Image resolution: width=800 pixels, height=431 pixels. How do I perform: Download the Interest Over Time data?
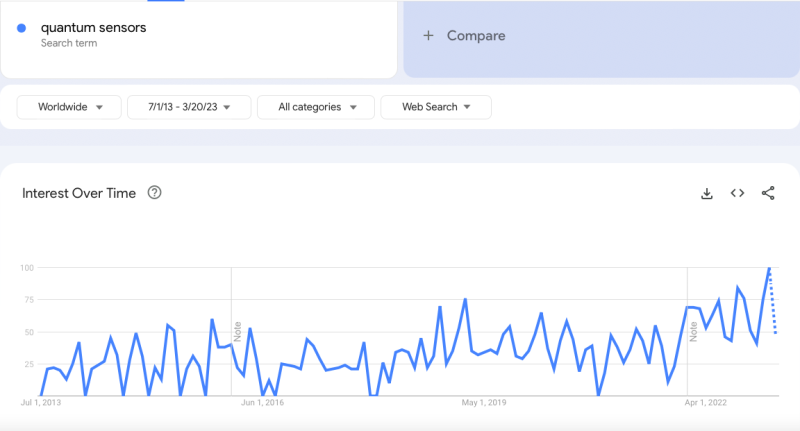[706, 193]
